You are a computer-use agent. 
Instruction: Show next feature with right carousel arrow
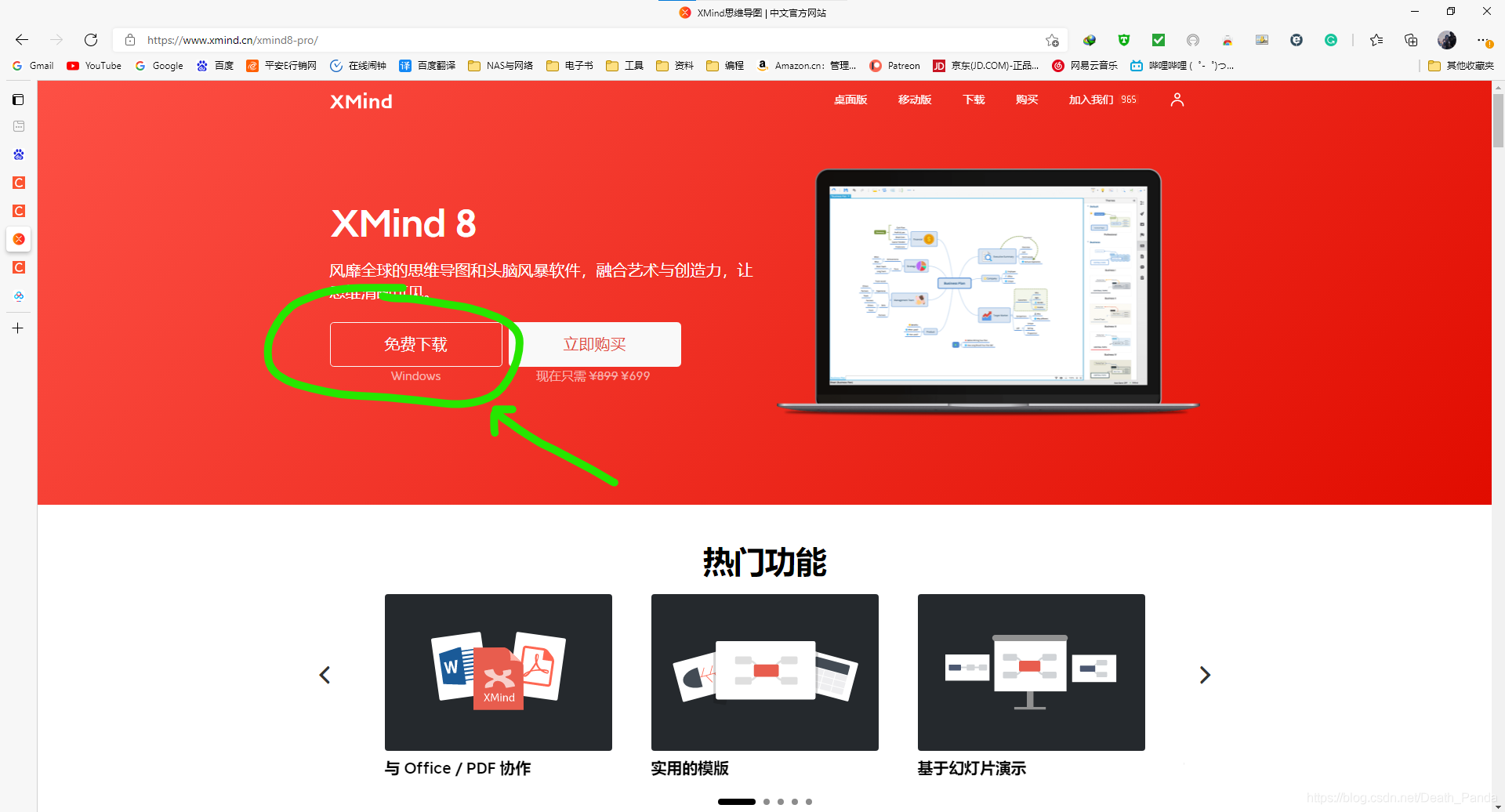coord(1205,675)
